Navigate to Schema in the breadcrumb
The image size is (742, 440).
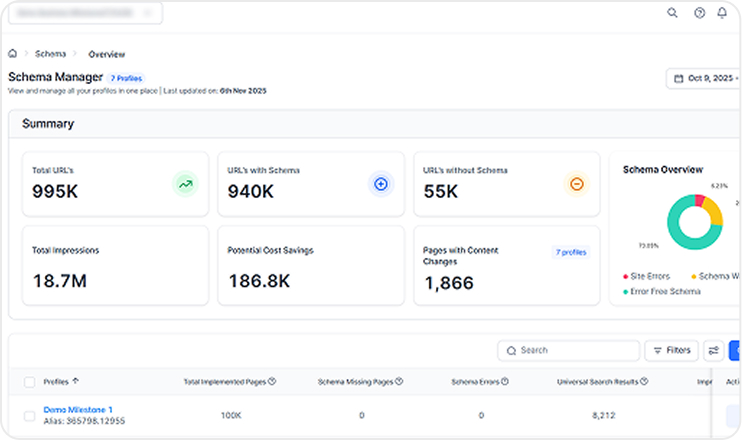[x=50, y=54]
